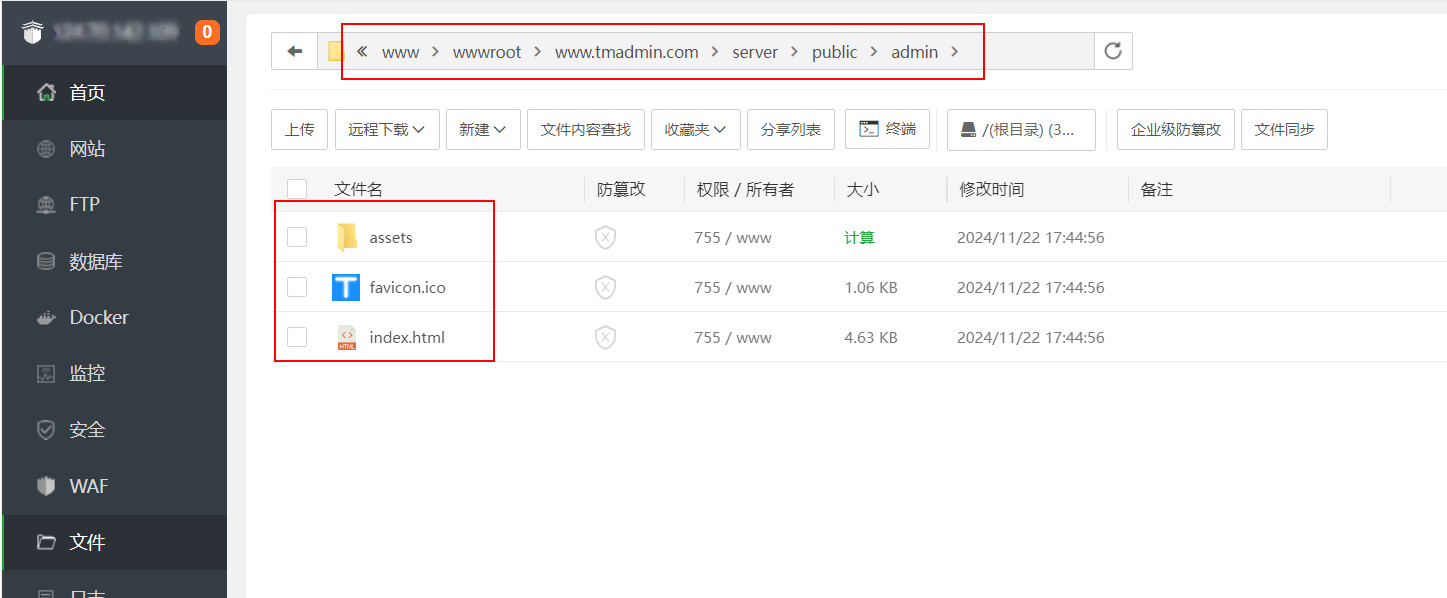Navigate to wwwroot in breadcrumb path
The height and width of the screenshot is (598, 1447).
coord(487,52)
